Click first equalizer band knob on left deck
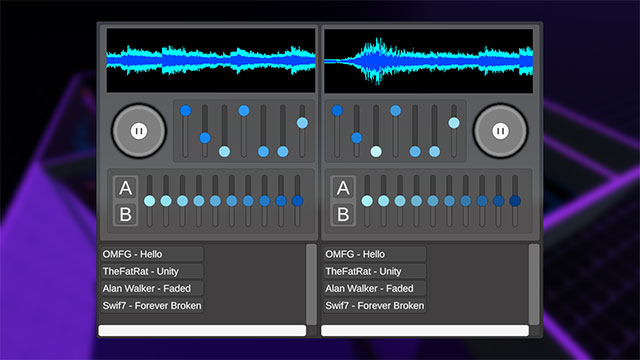640x360 pixels. tap(150, 201)
